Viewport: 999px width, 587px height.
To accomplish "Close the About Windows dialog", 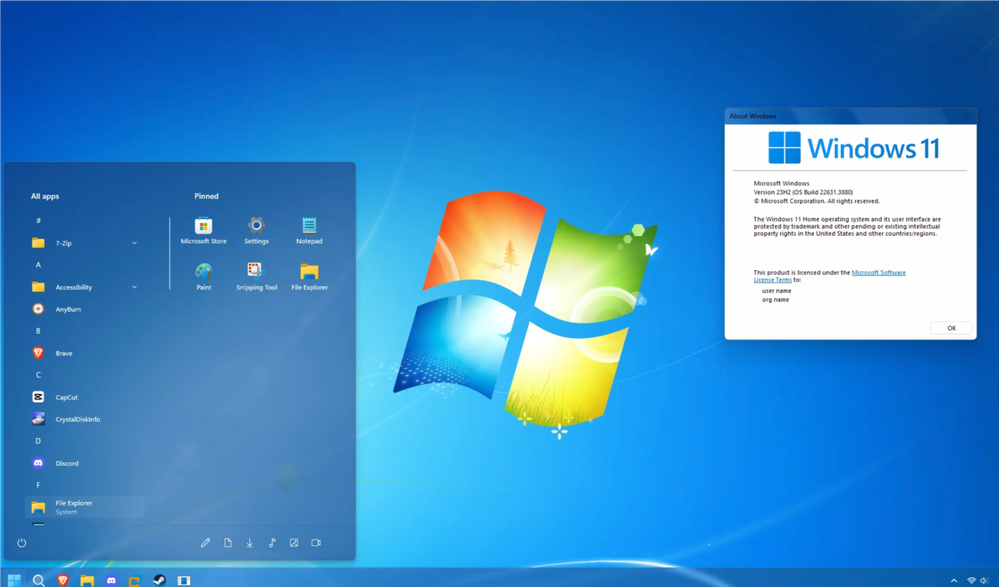I will (x=968, y=116).
